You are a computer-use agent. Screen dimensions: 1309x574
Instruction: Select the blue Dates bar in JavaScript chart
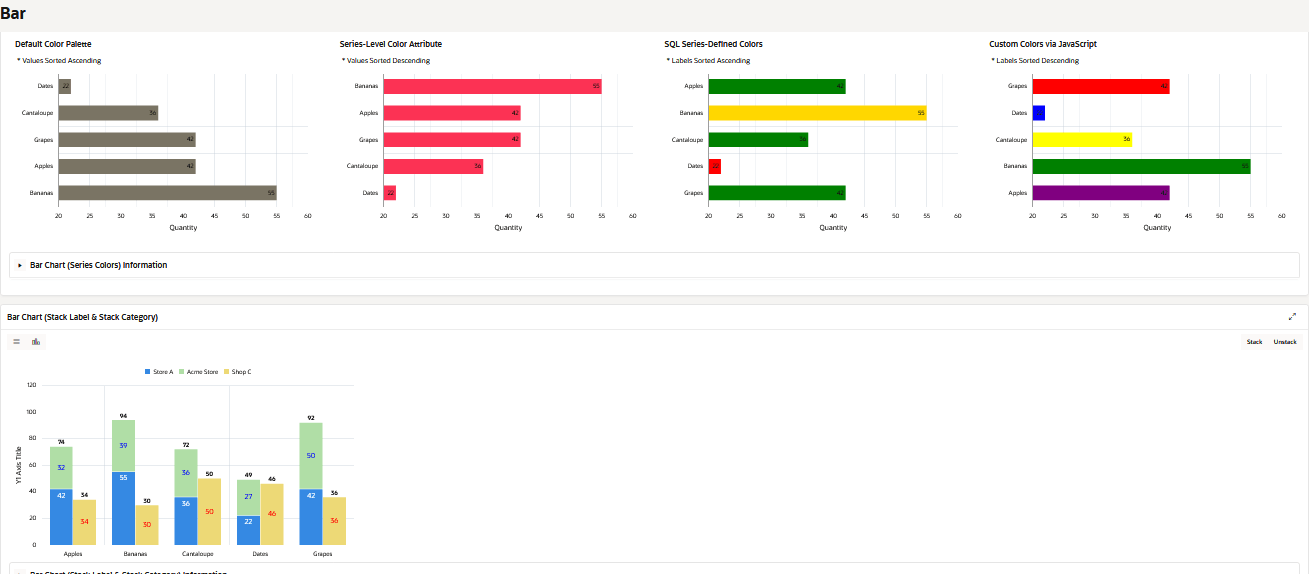[1038, 113]
